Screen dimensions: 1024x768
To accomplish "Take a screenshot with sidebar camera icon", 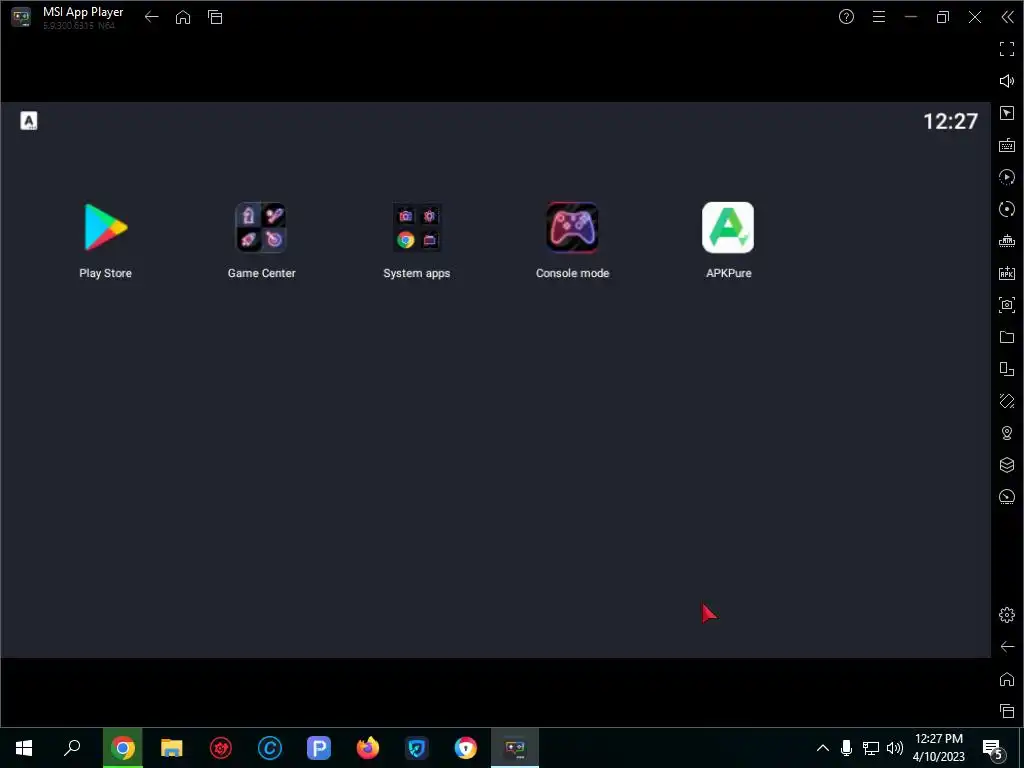I will 1007,305.
